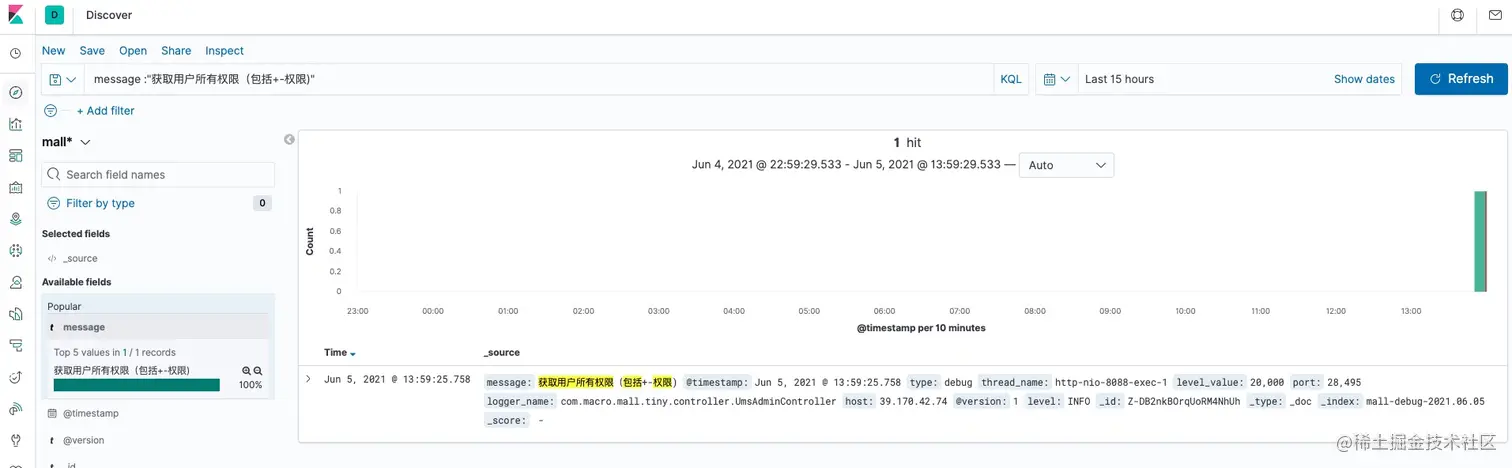Open Canvas icon in sidebar

[x=15, y=187]
